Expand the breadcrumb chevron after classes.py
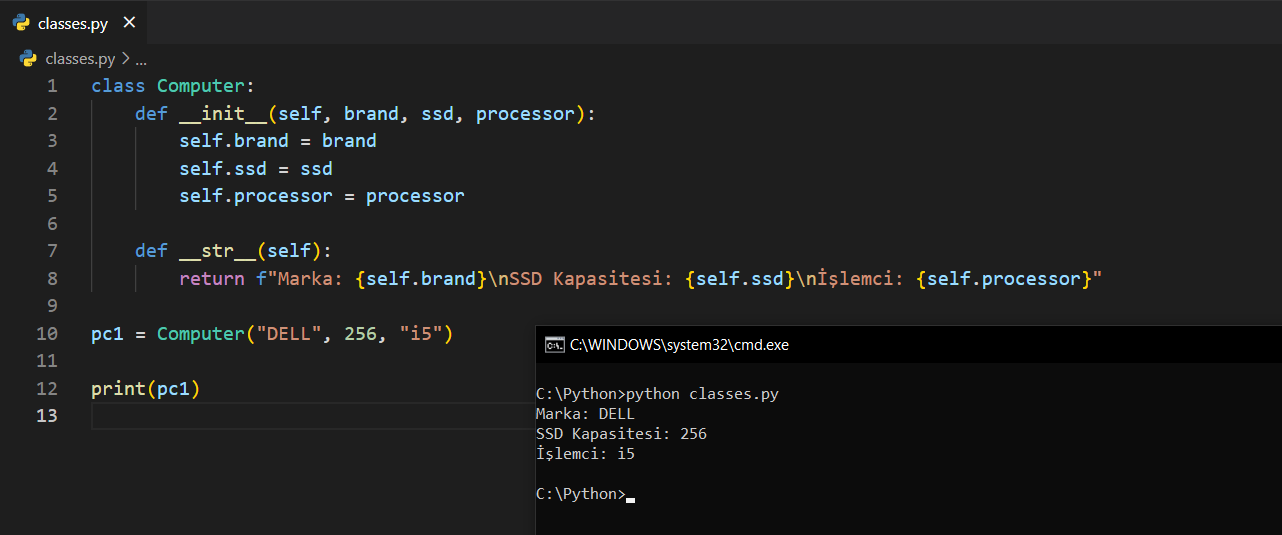The image size is (1282, 535). 126,59
